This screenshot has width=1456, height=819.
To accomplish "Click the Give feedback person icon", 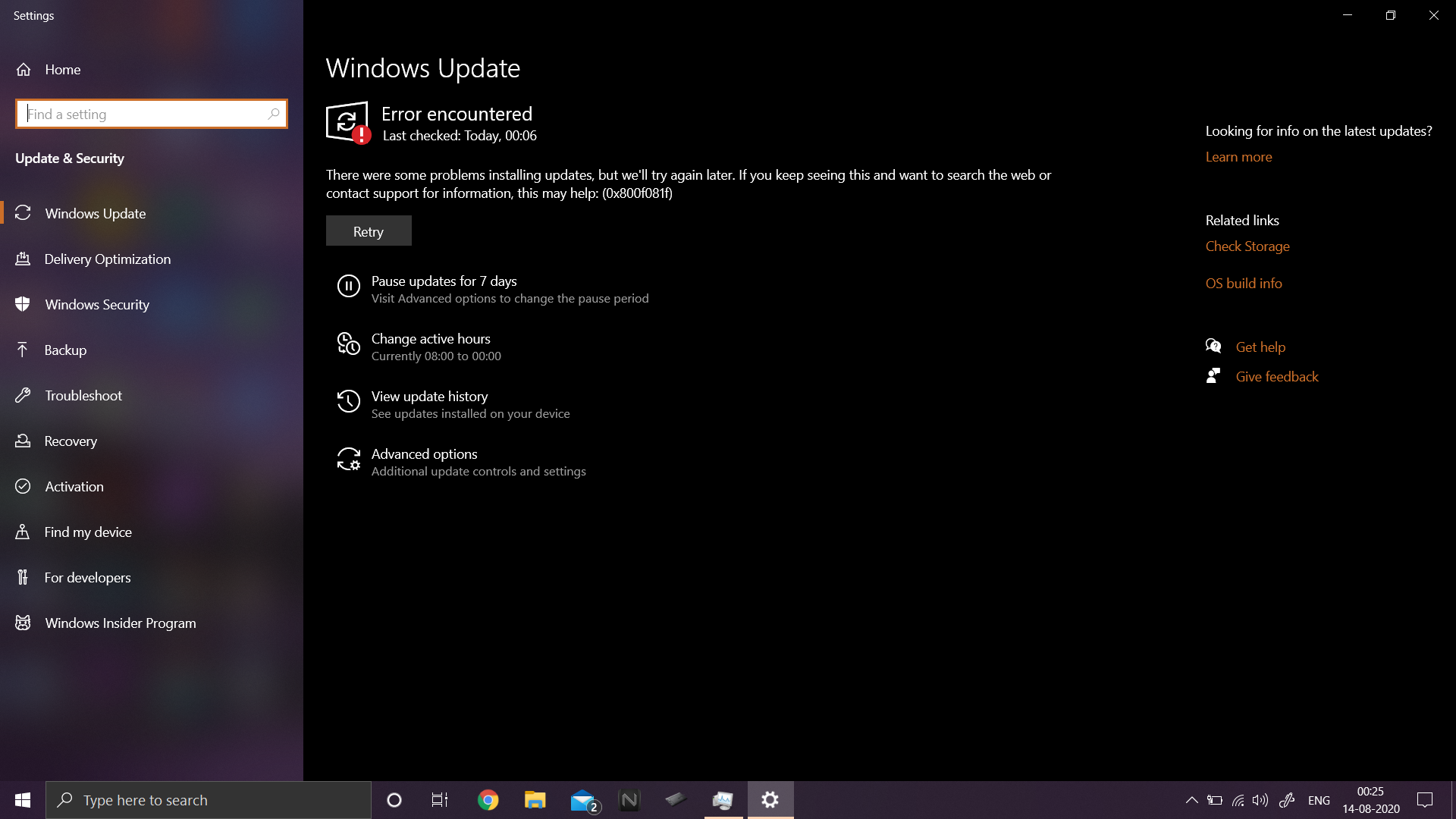I will (x=1213, y=376).
